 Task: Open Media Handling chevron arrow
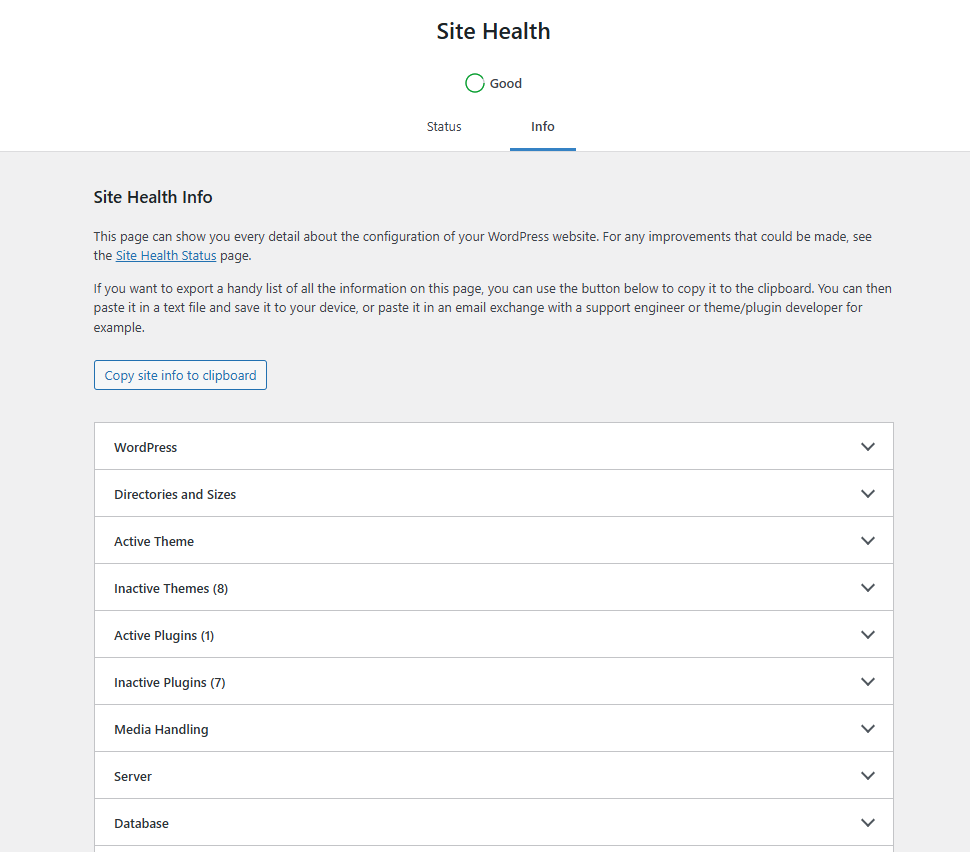point(868,729)
